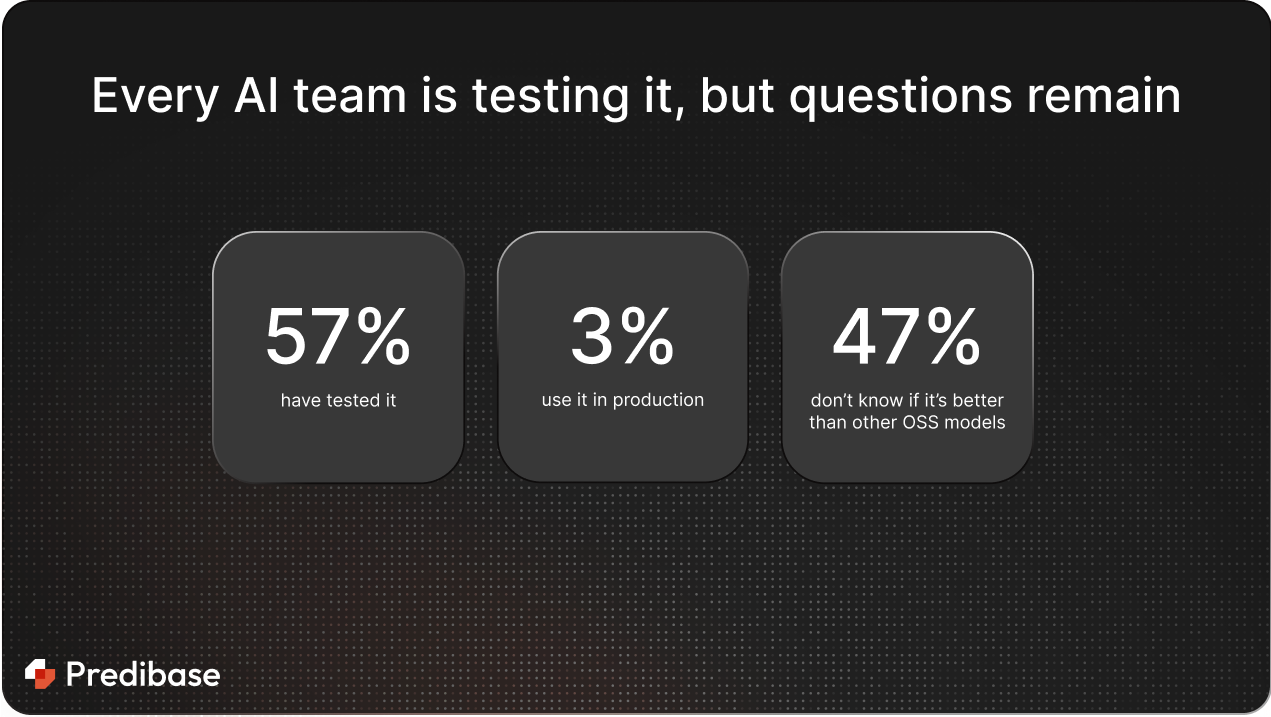Select the 'use it in production' caption
This screenshot has height=717, width=1271.
[623, 400]
